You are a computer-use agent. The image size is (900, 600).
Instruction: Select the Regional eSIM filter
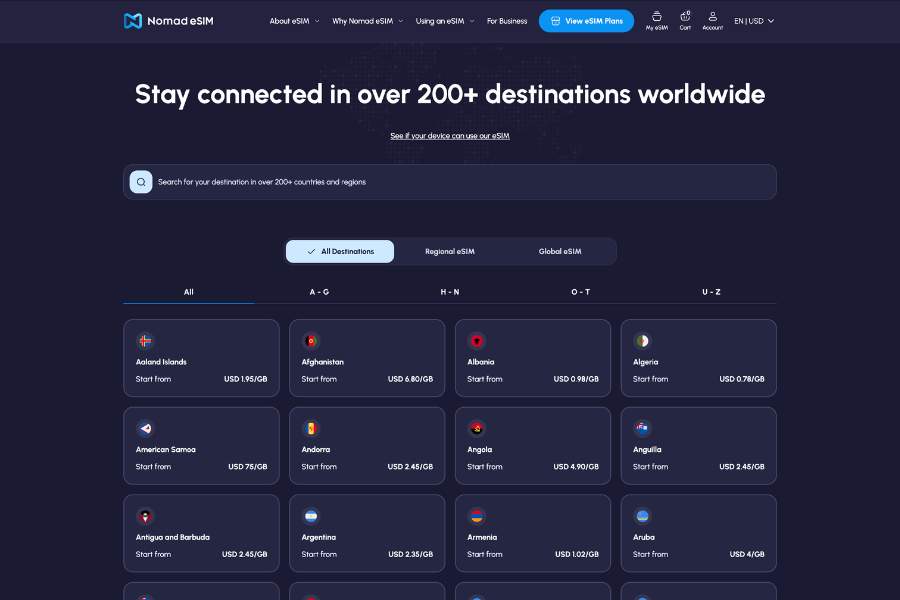click(449, 251)
